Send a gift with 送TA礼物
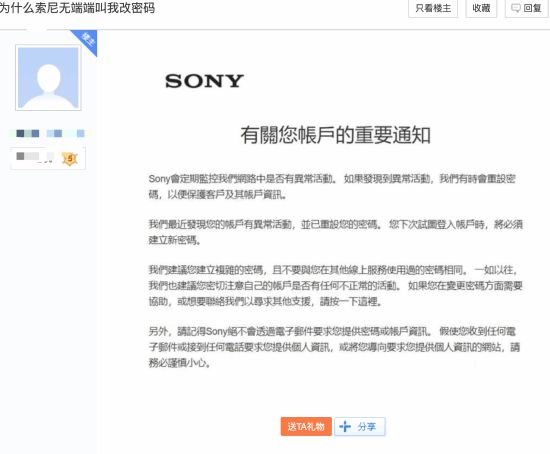550x454 pixels. [306, 427]
